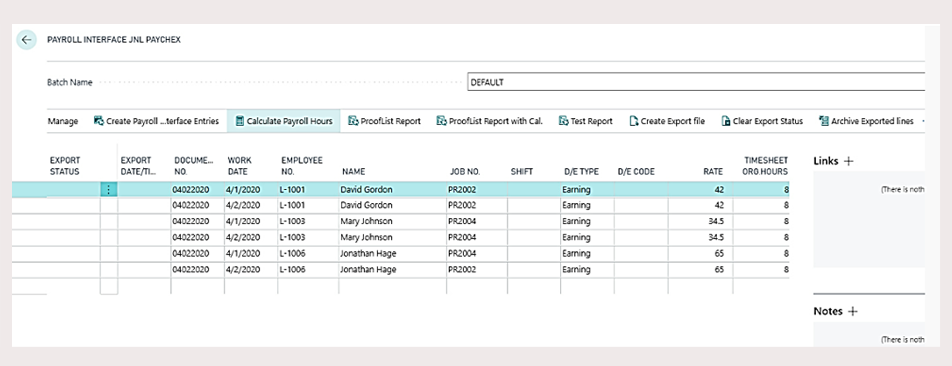Click Earning type in Mary Johnson 4/2/2020 row
This screenshot has height=366, width=952.
click(x=576, y=237)
